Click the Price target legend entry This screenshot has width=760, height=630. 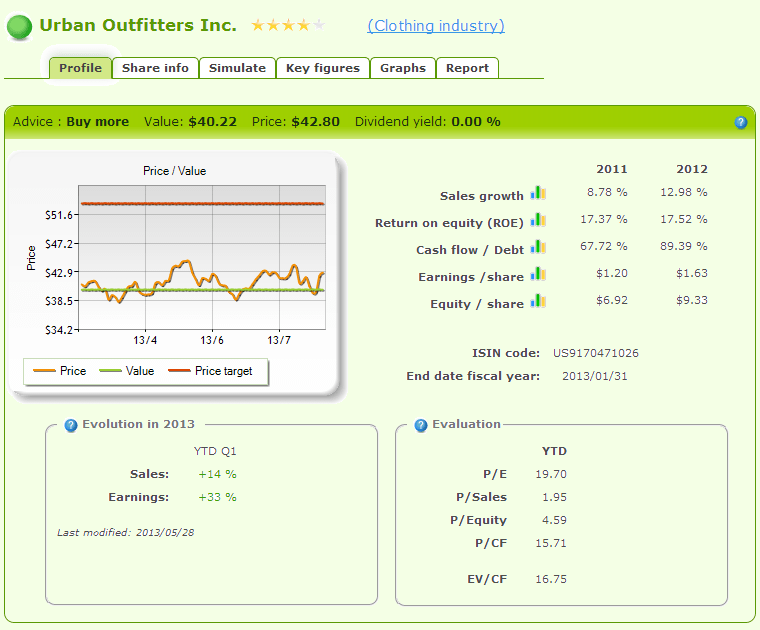(x=210, y=371)
